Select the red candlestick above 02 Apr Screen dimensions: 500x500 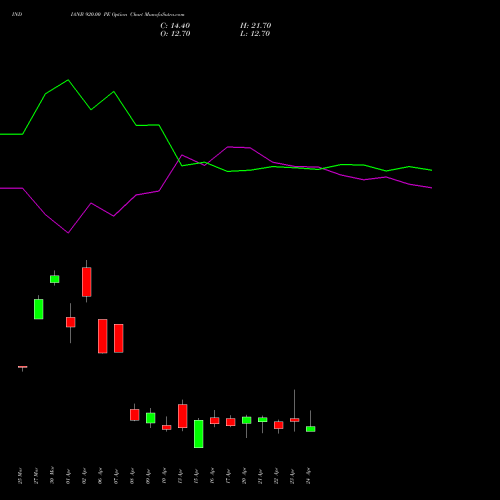[x=87, y=282]
